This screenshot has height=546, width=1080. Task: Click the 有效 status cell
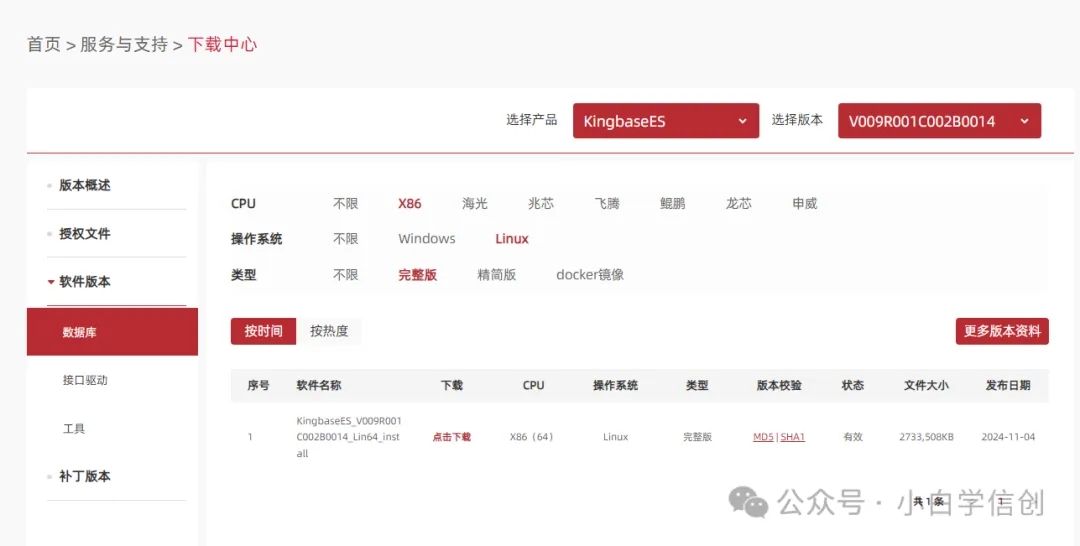(853, 437)
